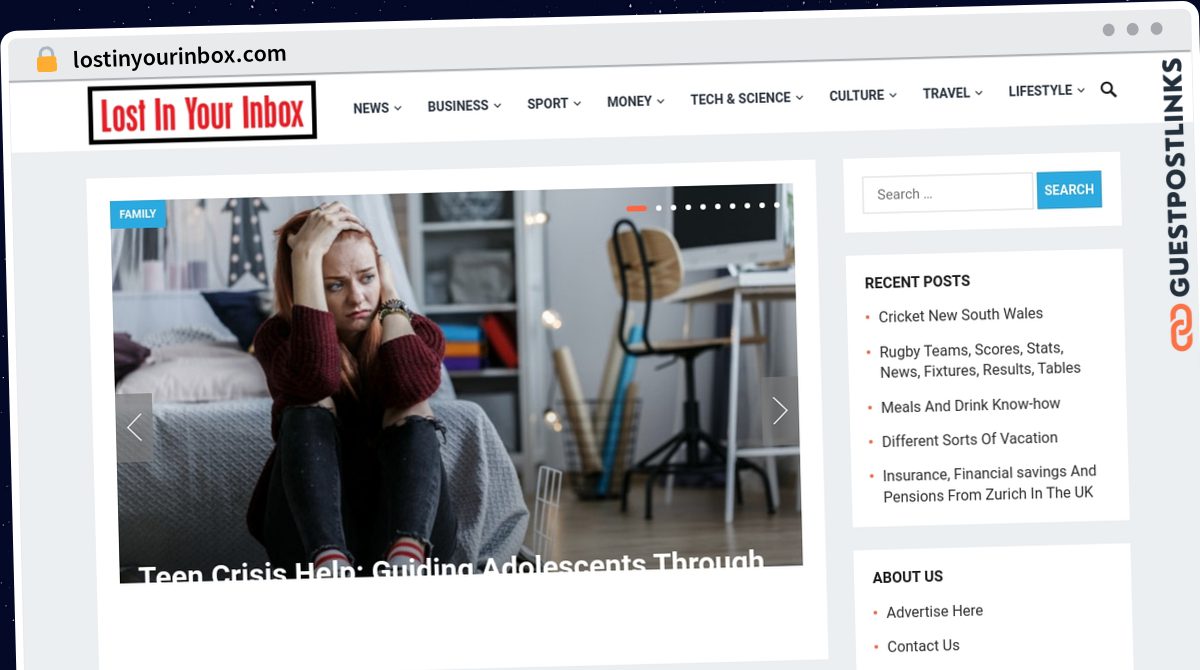Viewport: 1200px width, 670px height.
Task: Expand the Money menu chevron
Action: pyautogui.click(x=660, y=101)
